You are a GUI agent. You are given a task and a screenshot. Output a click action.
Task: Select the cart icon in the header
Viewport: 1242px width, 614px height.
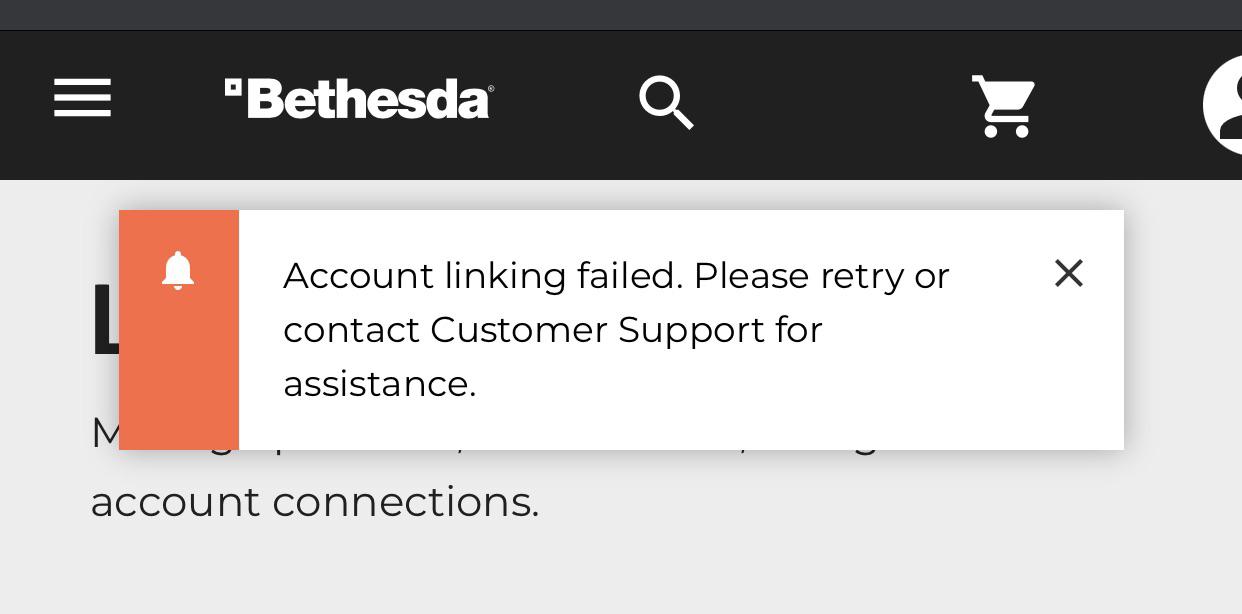click(1002, 107)
